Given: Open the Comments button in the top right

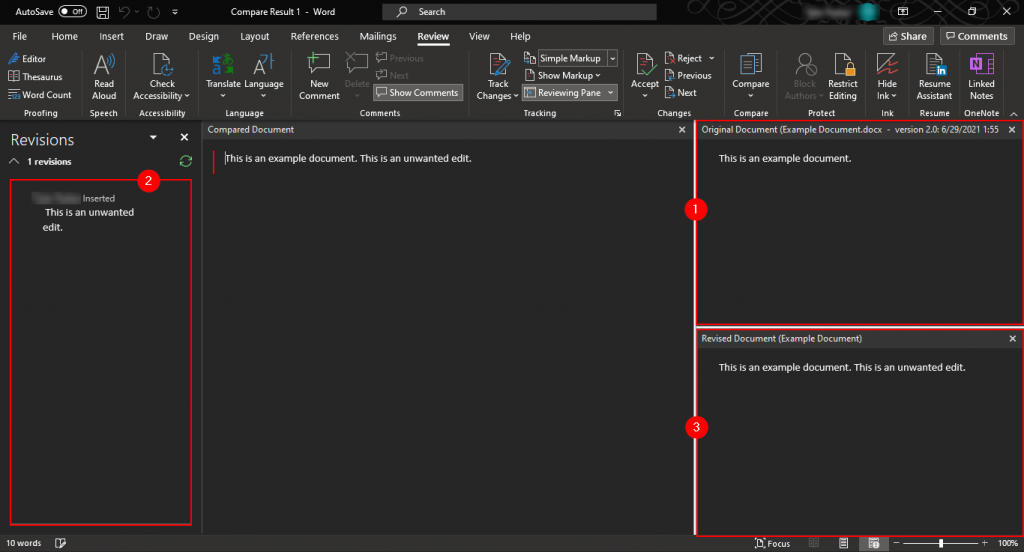Looking at the screenshot, I should [977, 37].
